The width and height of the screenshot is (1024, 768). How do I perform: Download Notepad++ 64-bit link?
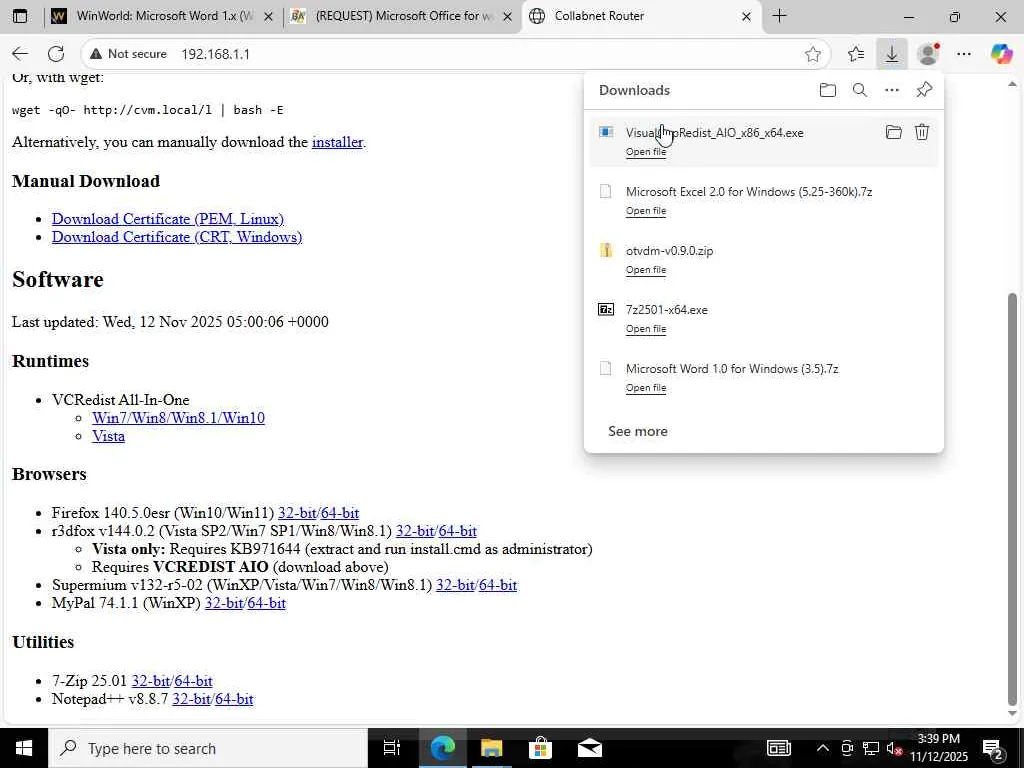234,699
